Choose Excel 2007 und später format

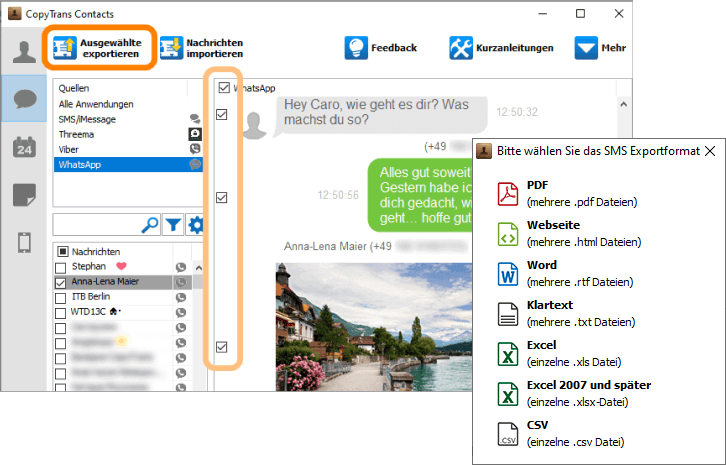coord(574,393)
